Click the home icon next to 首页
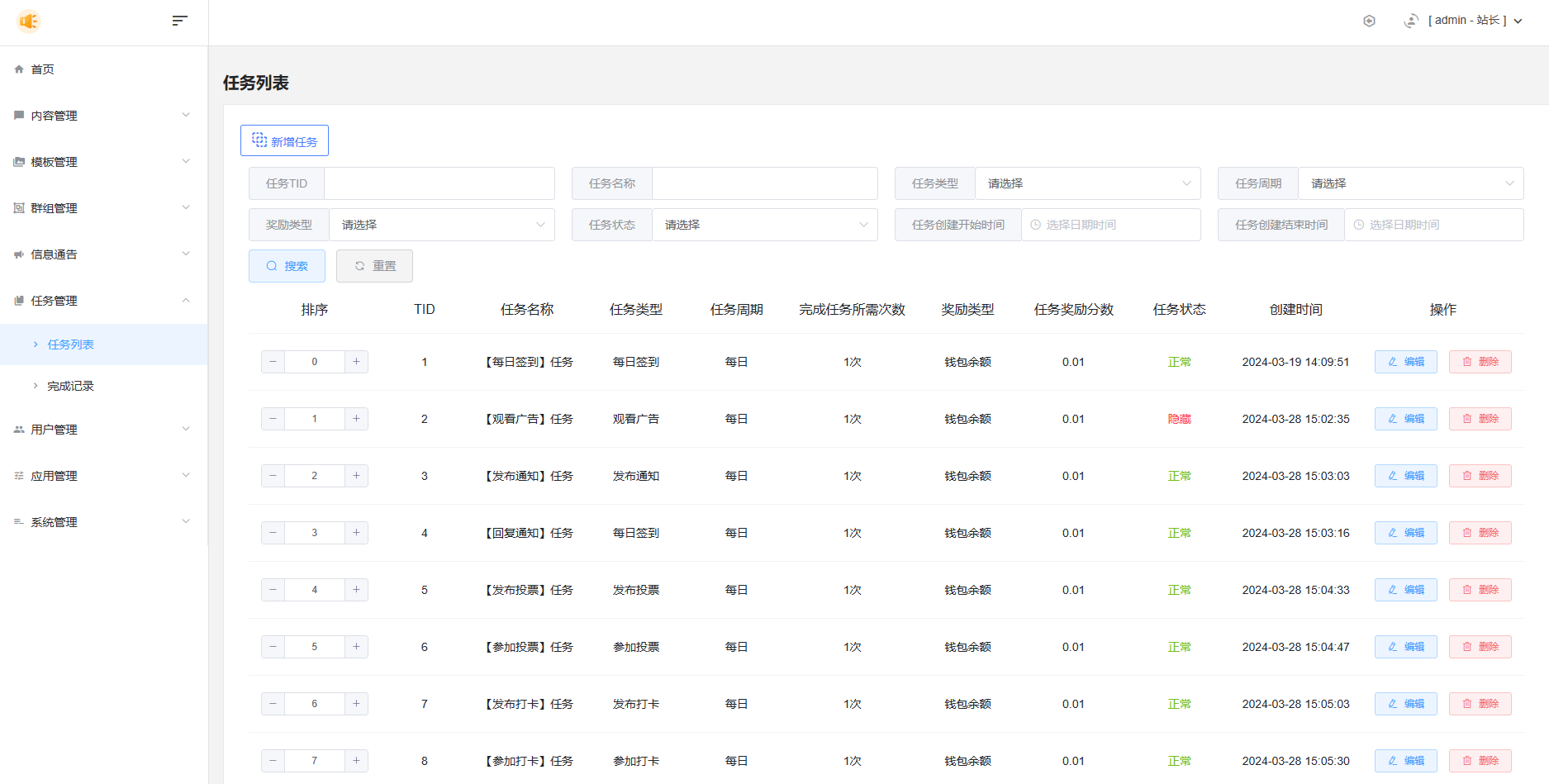1549x784 pixels. tap(19, 69)
